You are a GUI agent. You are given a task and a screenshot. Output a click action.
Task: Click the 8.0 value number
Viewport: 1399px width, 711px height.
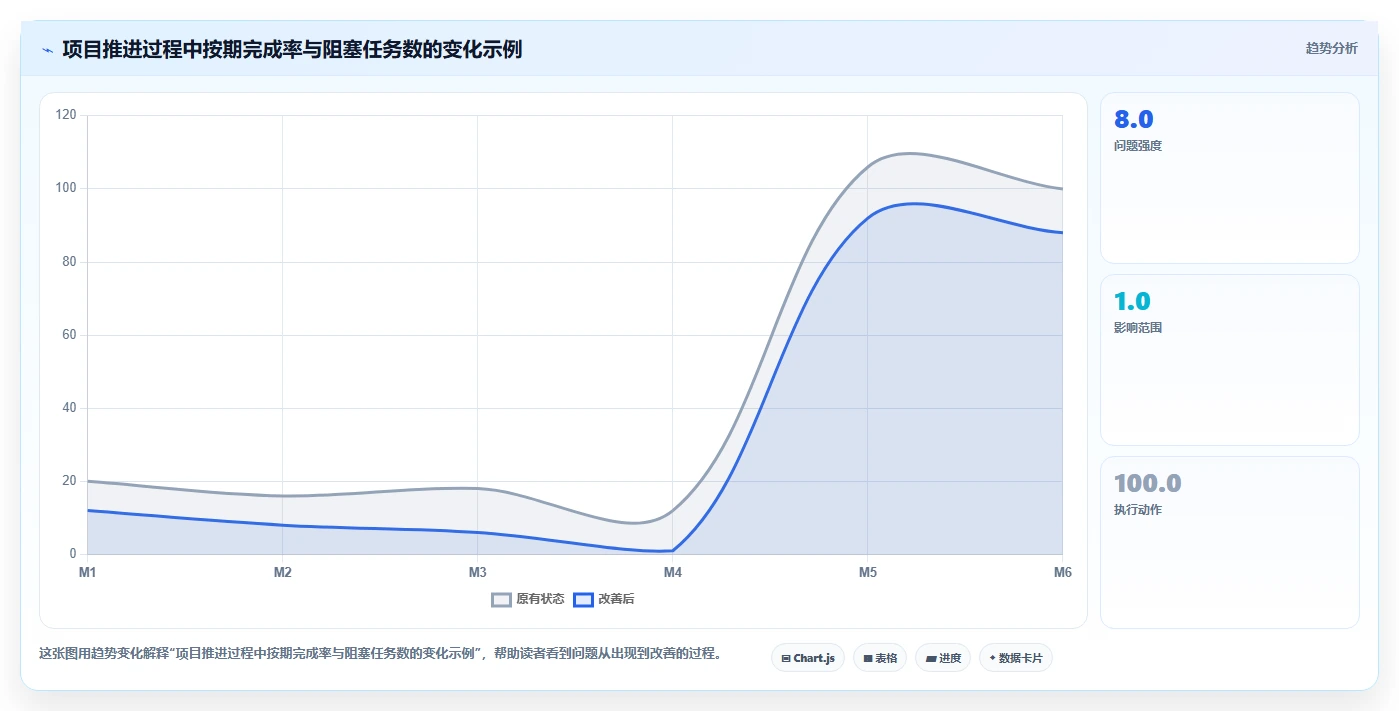1133,119
